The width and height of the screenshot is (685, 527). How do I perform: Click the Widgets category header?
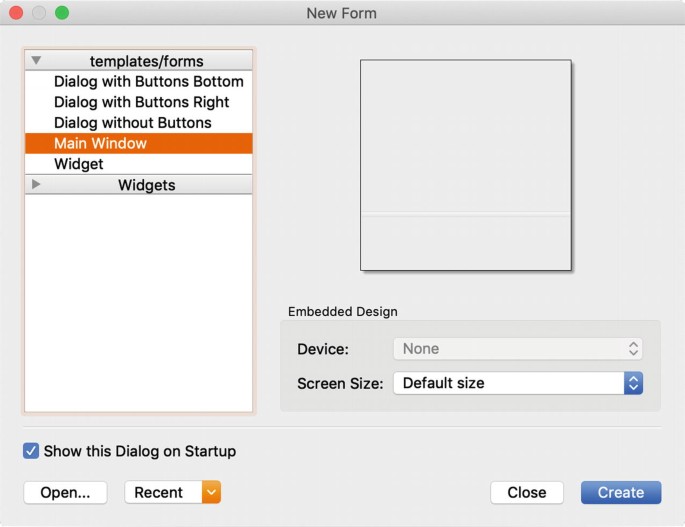[x=146, y=185]
